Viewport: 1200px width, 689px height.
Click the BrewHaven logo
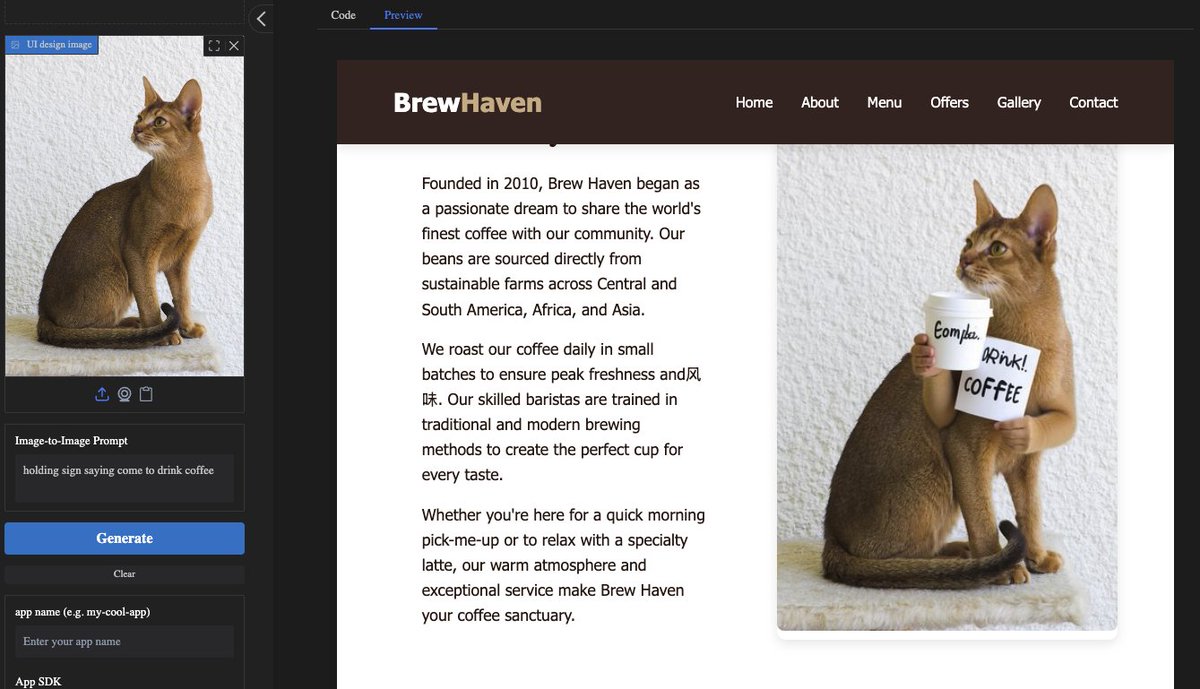(467, 102)
